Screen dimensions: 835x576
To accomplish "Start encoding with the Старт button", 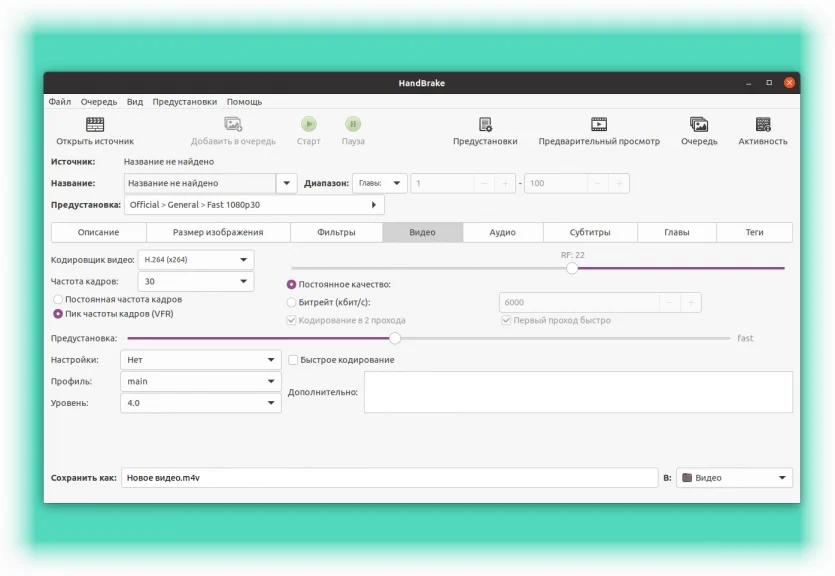I will click(308, 125).
